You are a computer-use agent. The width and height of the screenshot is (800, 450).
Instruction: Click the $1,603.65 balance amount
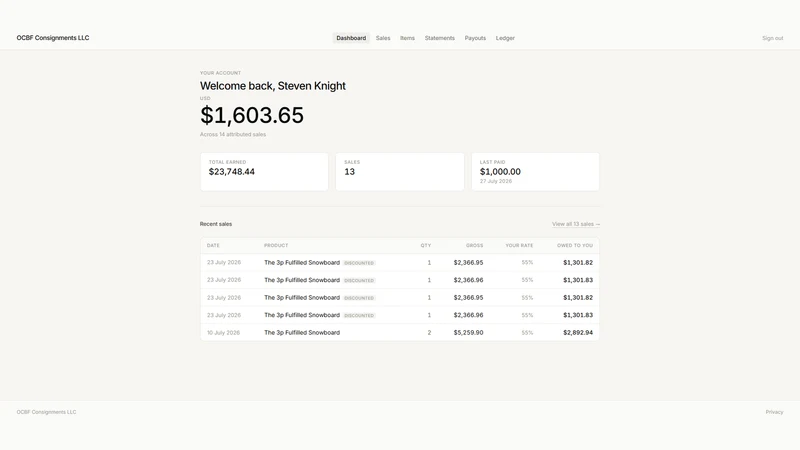coord(252,115)
